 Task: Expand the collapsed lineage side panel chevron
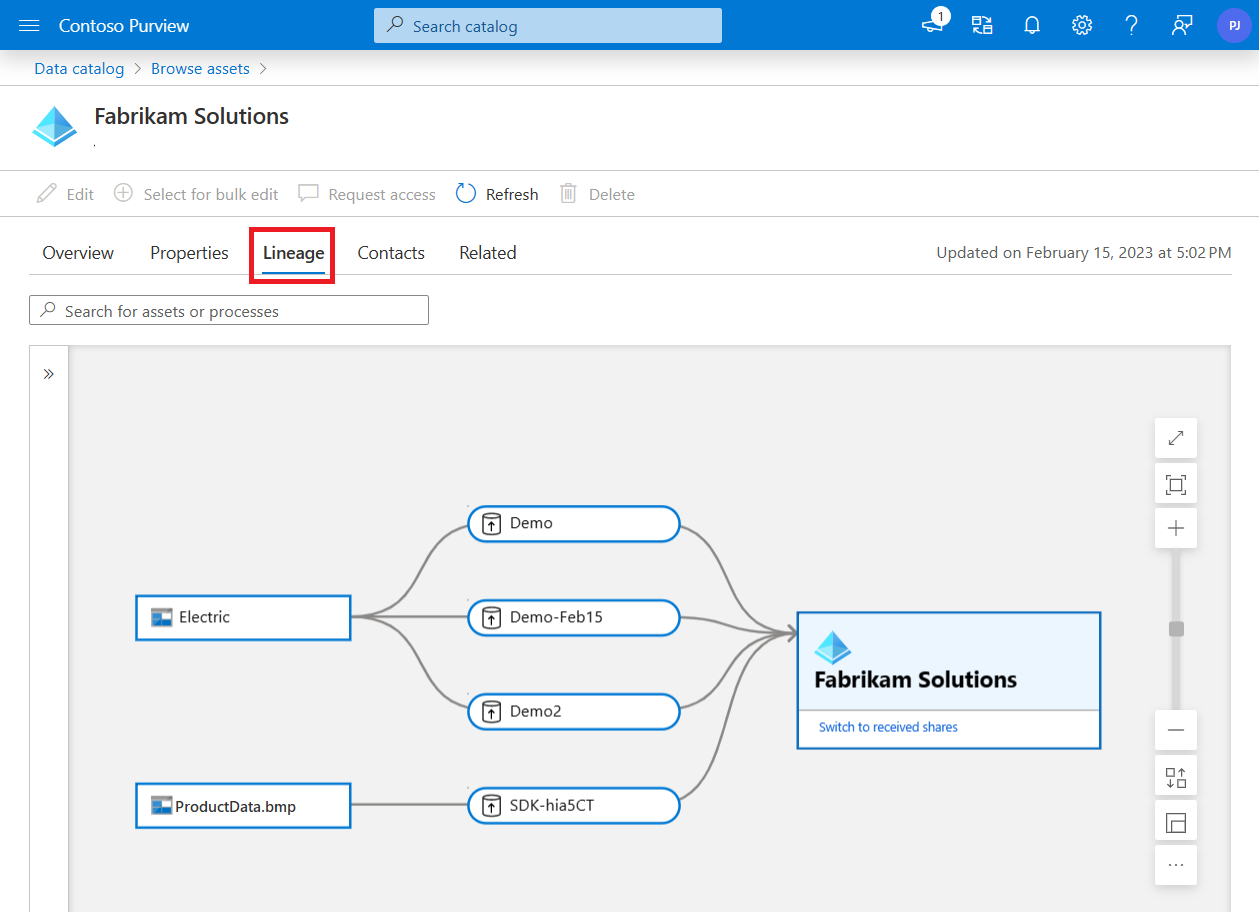click(49, 373)
